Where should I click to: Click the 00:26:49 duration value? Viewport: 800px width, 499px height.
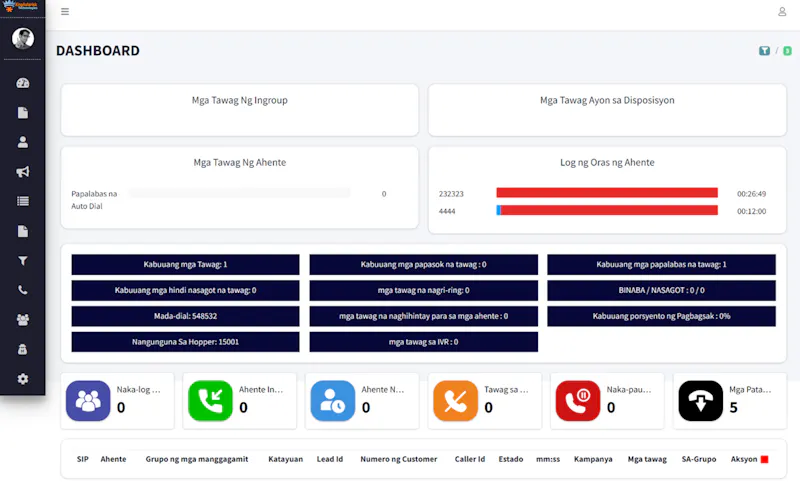[752, 194]
